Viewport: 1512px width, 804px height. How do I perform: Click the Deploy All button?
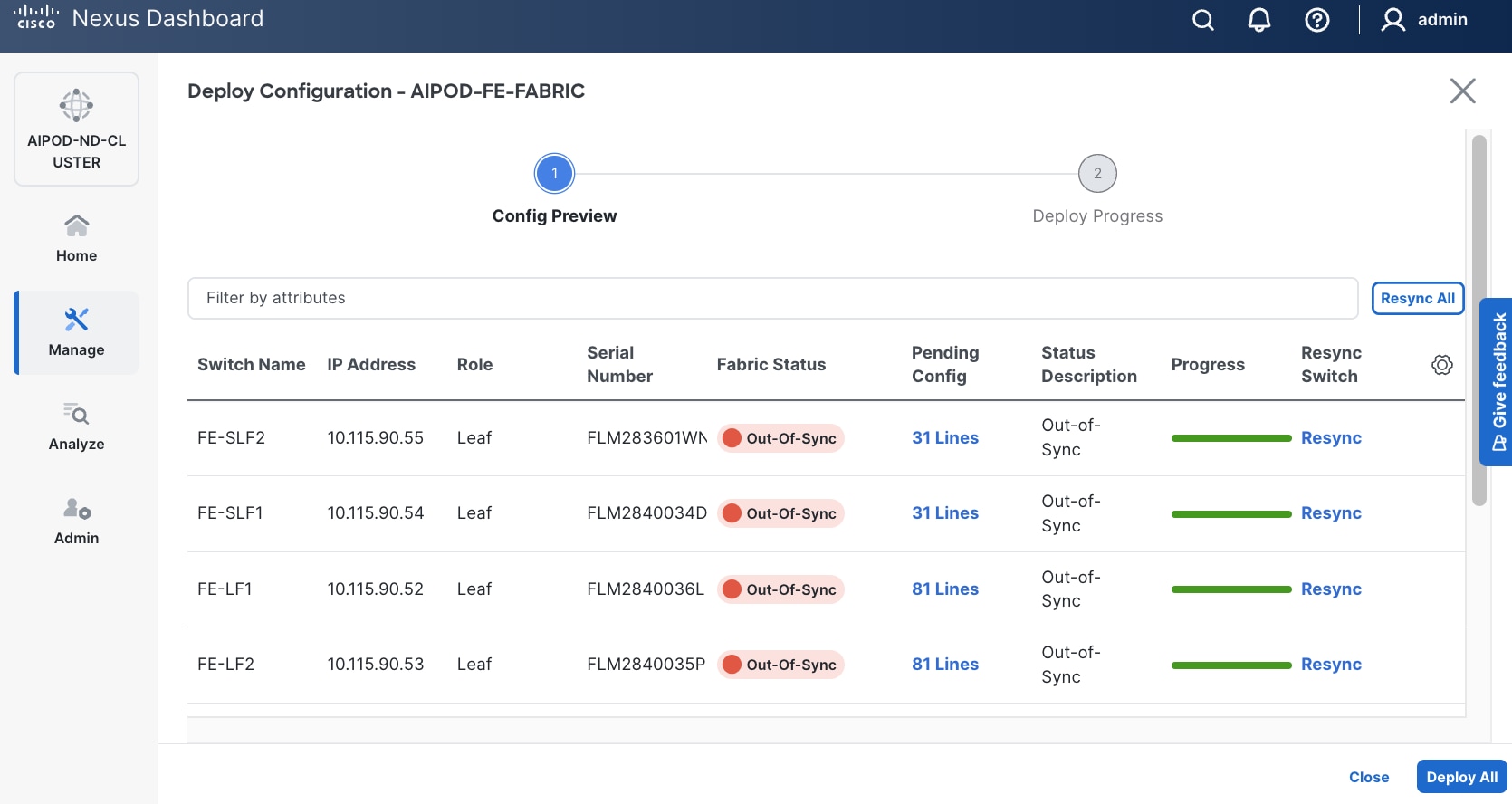click(x=1461, y=777)
